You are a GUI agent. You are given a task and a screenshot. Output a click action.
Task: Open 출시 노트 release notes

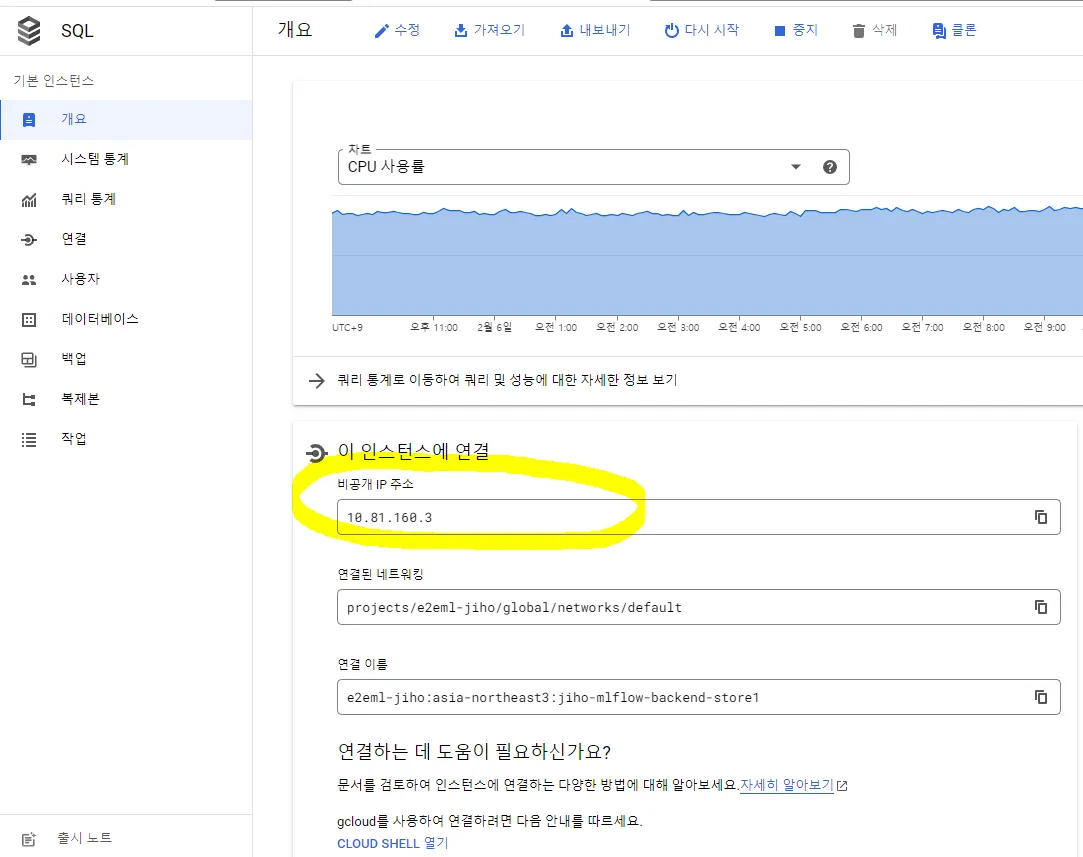click(126, 838)
